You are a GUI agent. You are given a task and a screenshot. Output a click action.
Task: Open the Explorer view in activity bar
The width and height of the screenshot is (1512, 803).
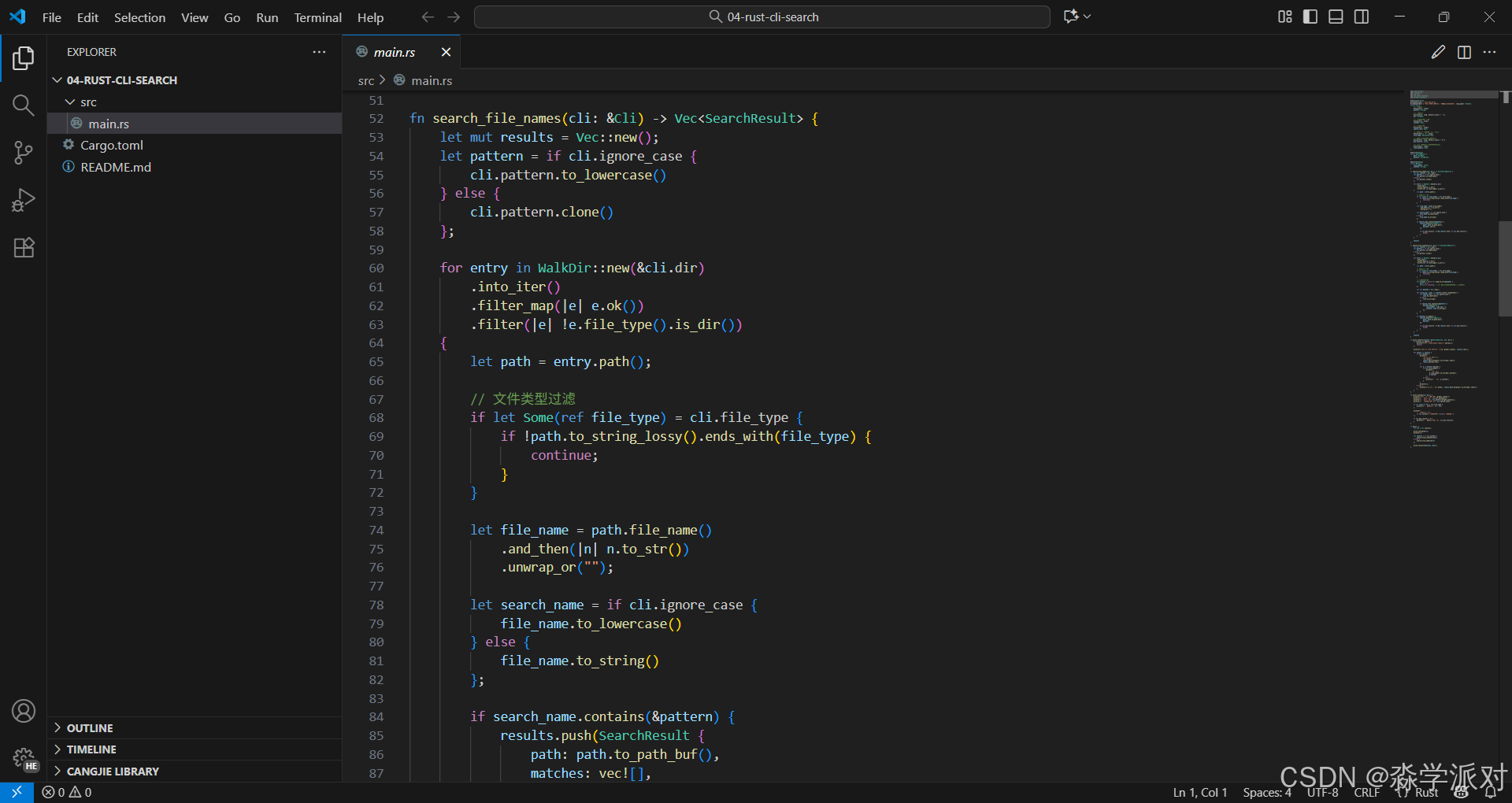24,58
